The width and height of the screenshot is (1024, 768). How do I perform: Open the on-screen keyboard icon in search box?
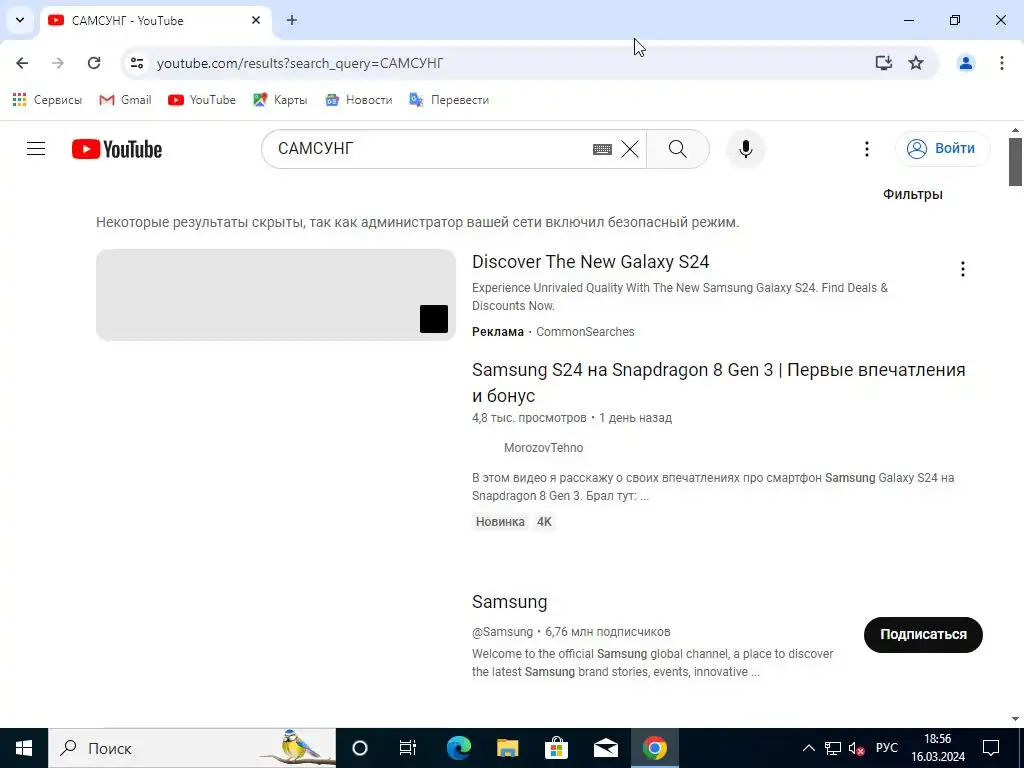(602, 150)
